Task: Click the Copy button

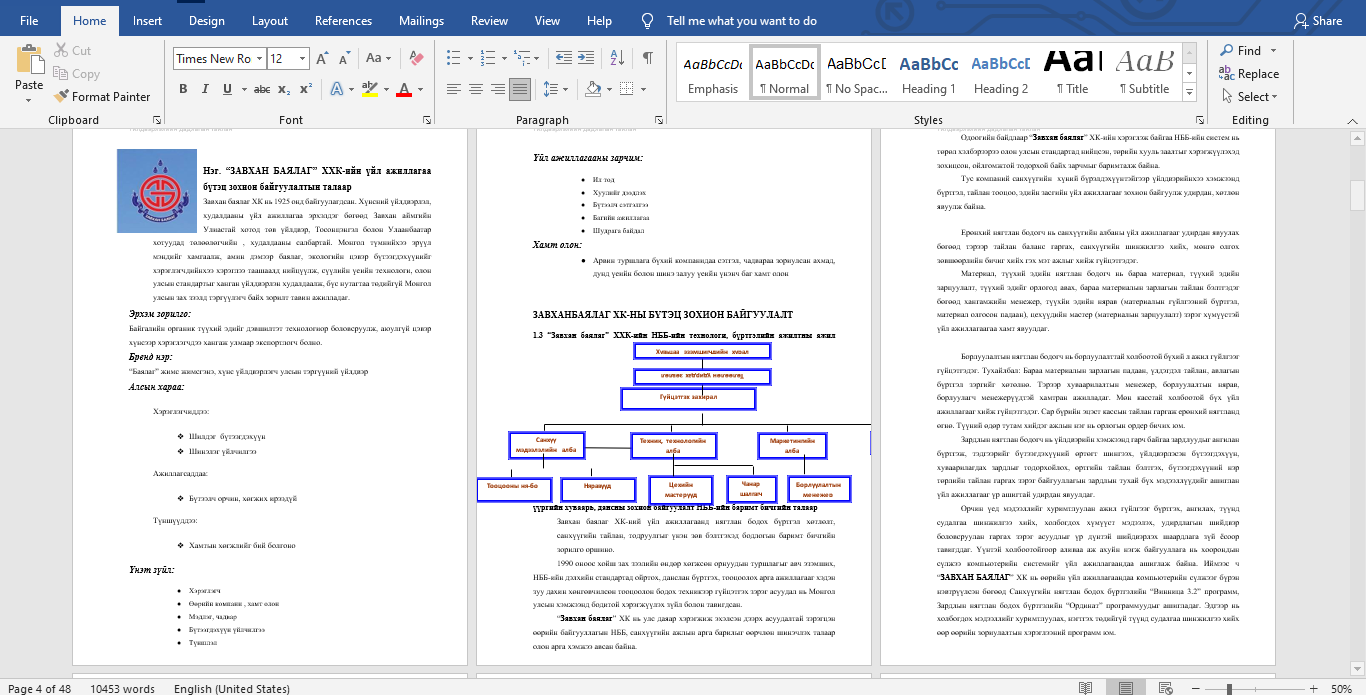Action: click(76, 73)
